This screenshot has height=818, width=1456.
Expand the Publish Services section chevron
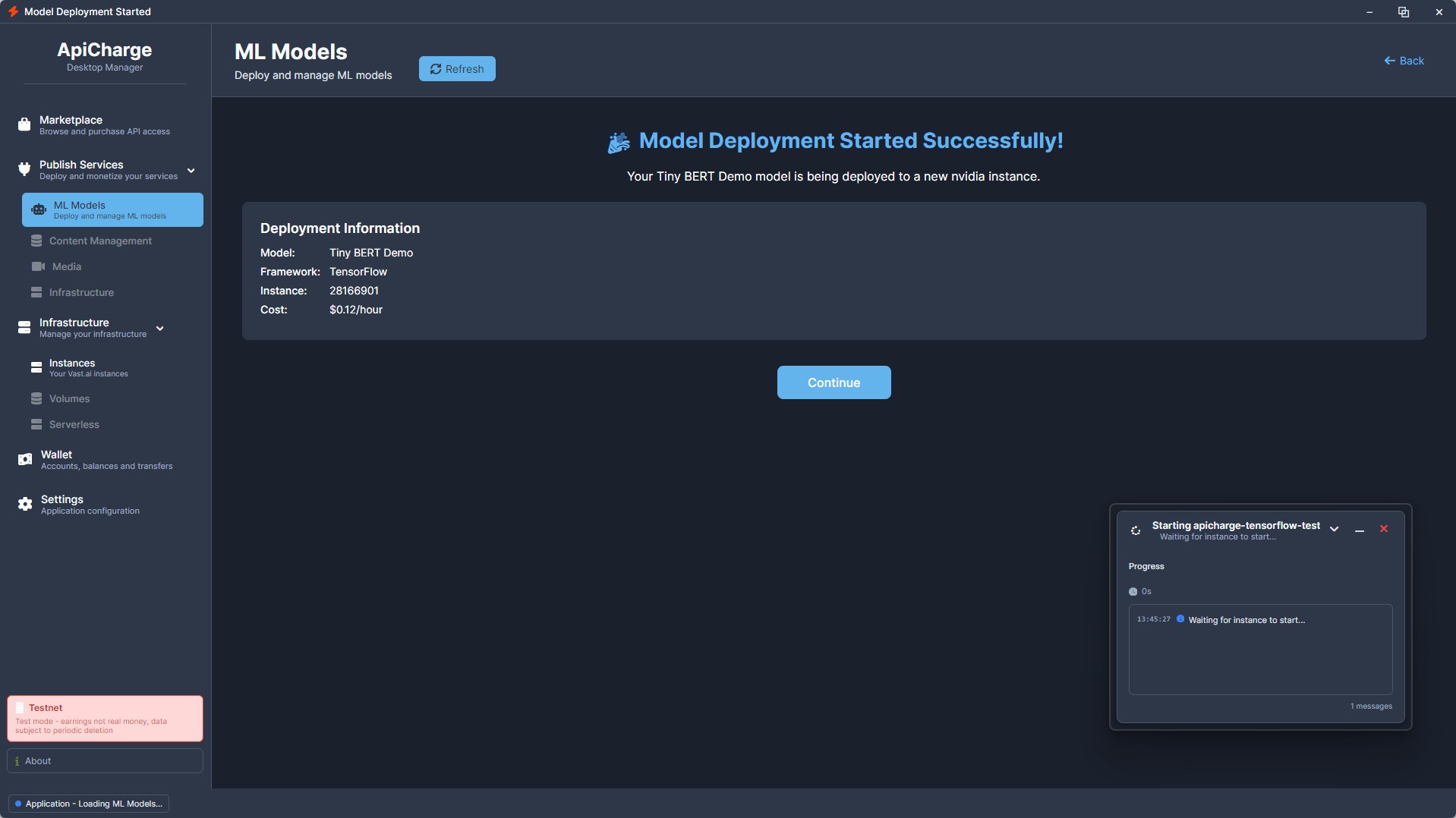tap(191, 170)
